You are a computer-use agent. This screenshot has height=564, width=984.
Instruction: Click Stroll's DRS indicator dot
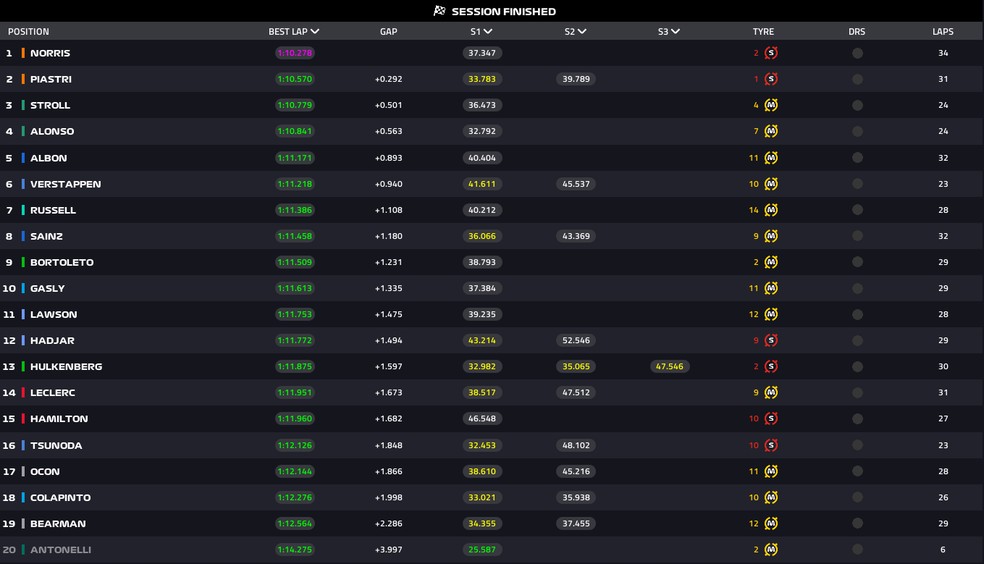click(857, 105)
